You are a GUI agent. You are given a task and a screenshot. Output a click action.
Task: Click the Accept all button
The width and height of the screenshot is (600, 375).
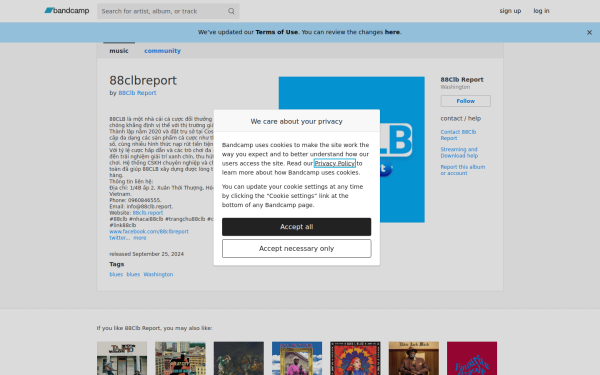296,227
